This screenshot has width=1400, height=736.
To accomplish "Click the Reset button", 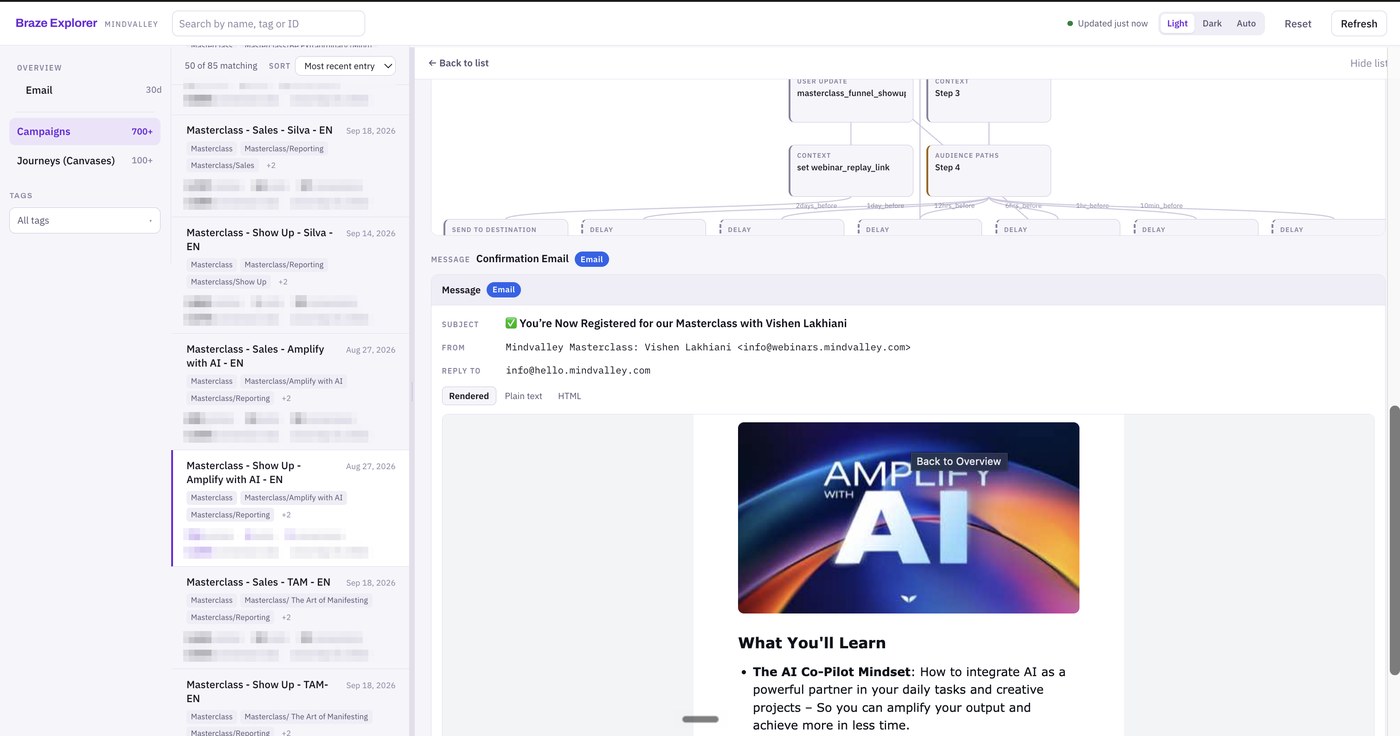I will click(1298, 24).
